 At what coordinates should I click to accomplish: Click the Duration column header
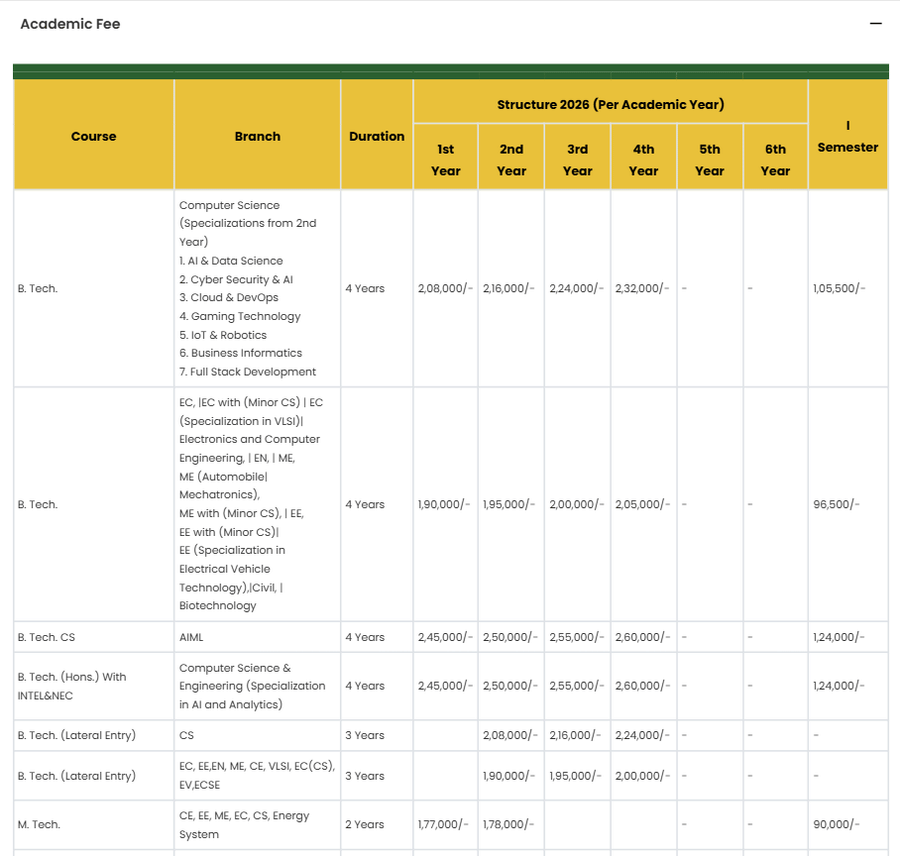click(x=377, y=136)
